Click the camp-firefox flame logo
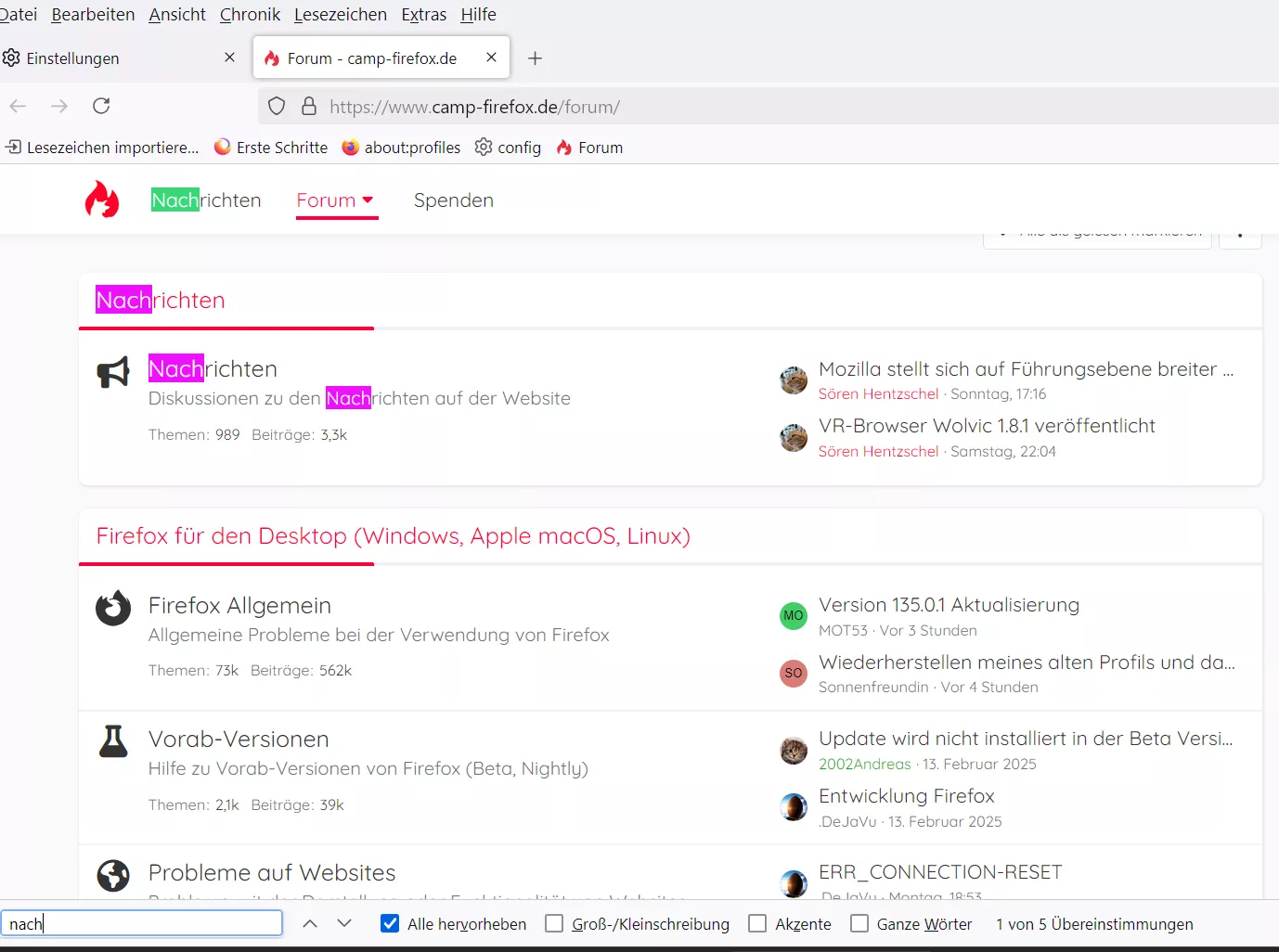Image resolution: width=1279 pixels, height=952 pixels. (102, 199)
